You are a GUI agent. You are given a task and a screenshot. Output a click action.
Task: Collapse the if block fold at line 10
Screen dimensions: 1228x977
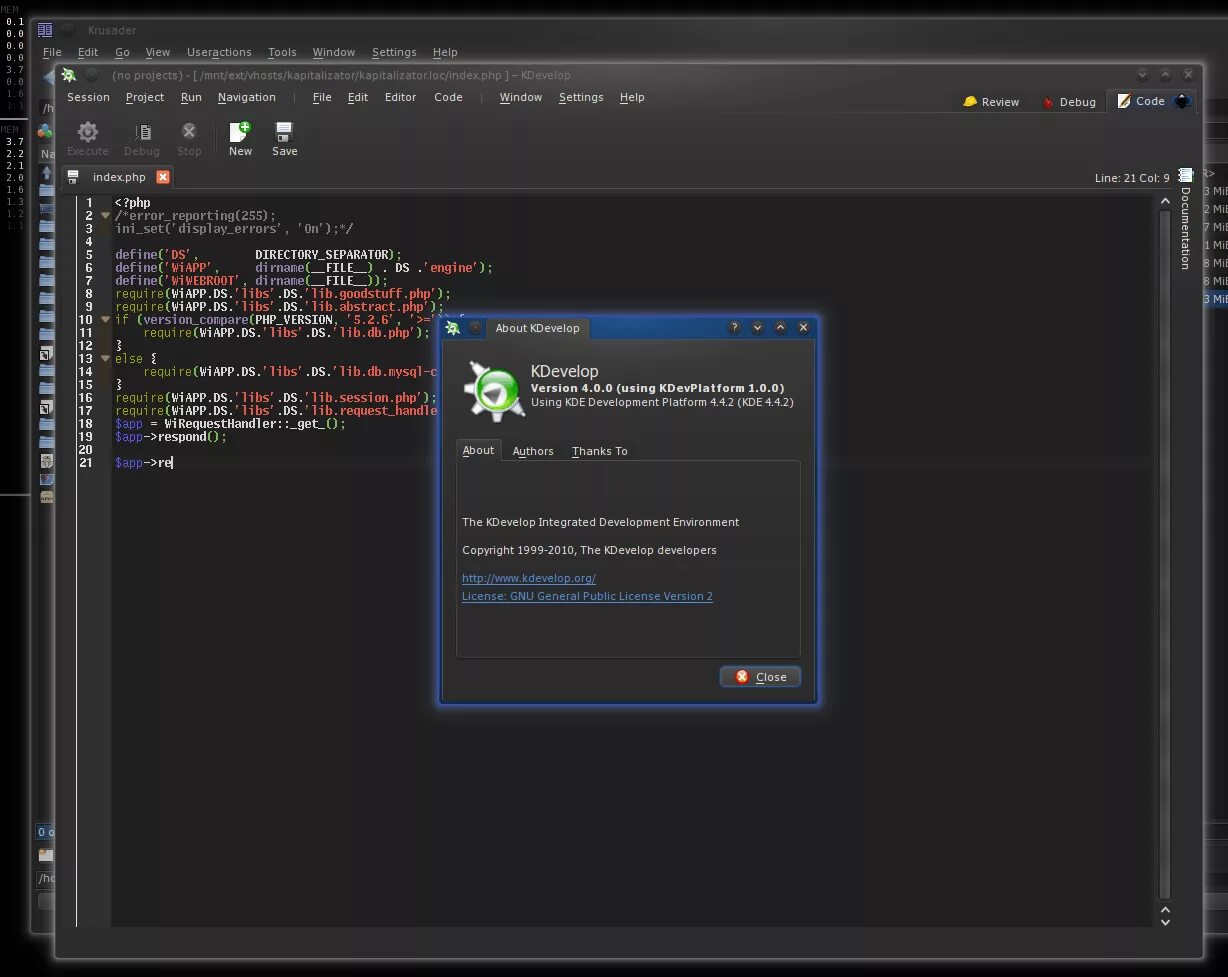click(x=105, y=320)
